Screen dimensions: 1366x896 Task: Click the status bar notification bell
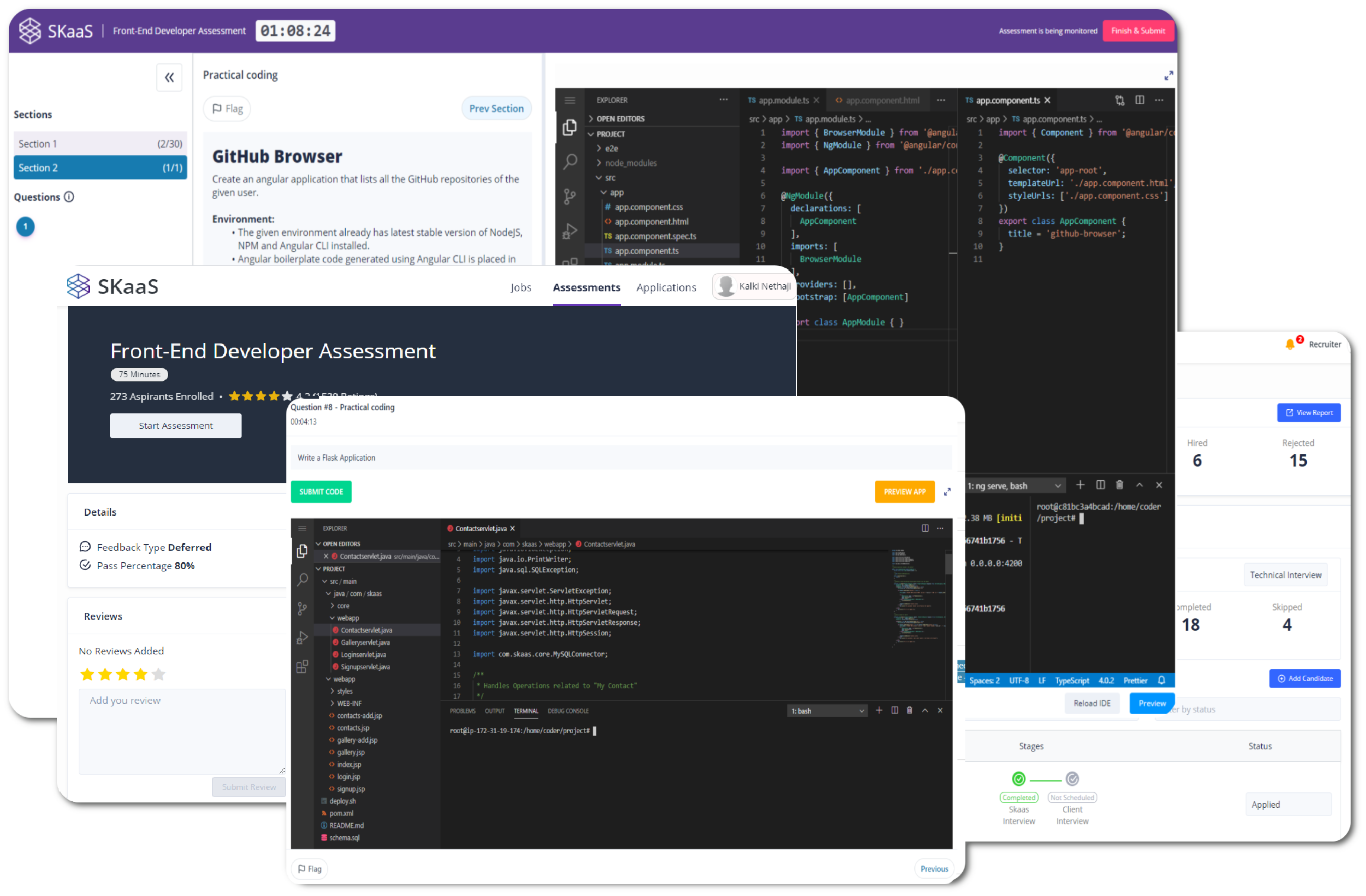click(1162, 680)
